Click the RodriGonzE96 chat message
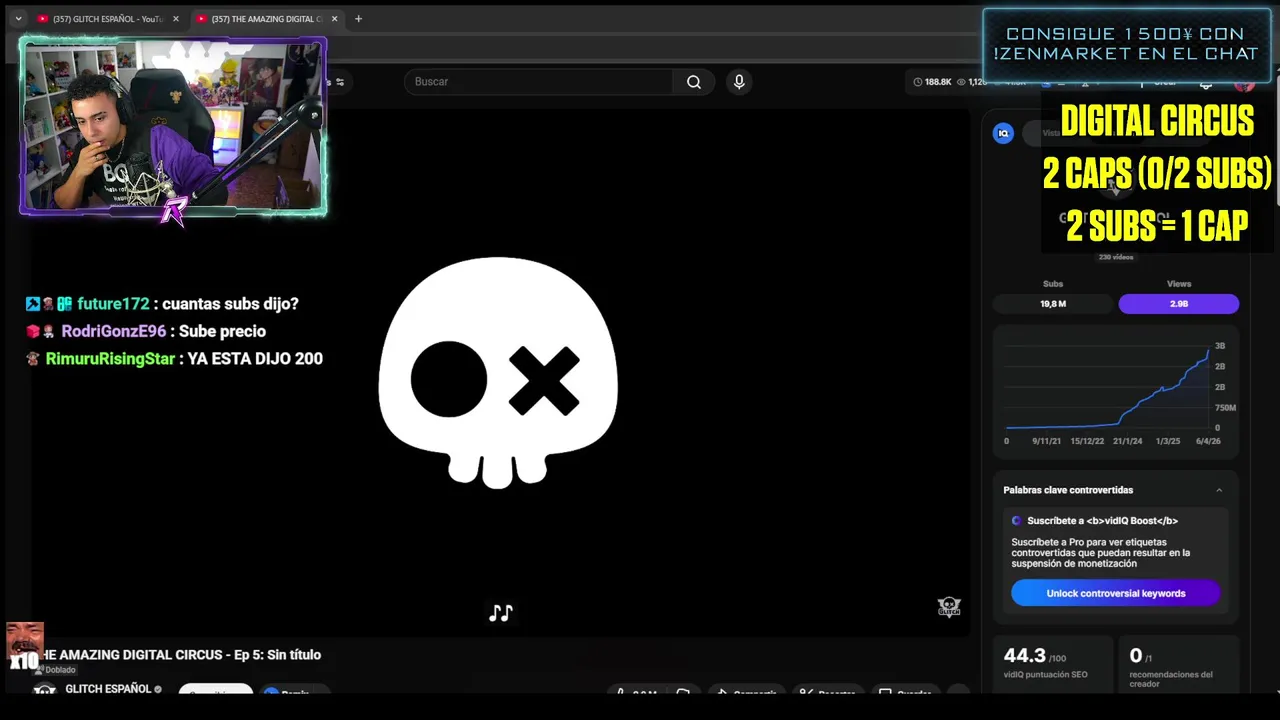This screenshot has height=720, width=1280. pyautogui.click(x=146, y=331)
